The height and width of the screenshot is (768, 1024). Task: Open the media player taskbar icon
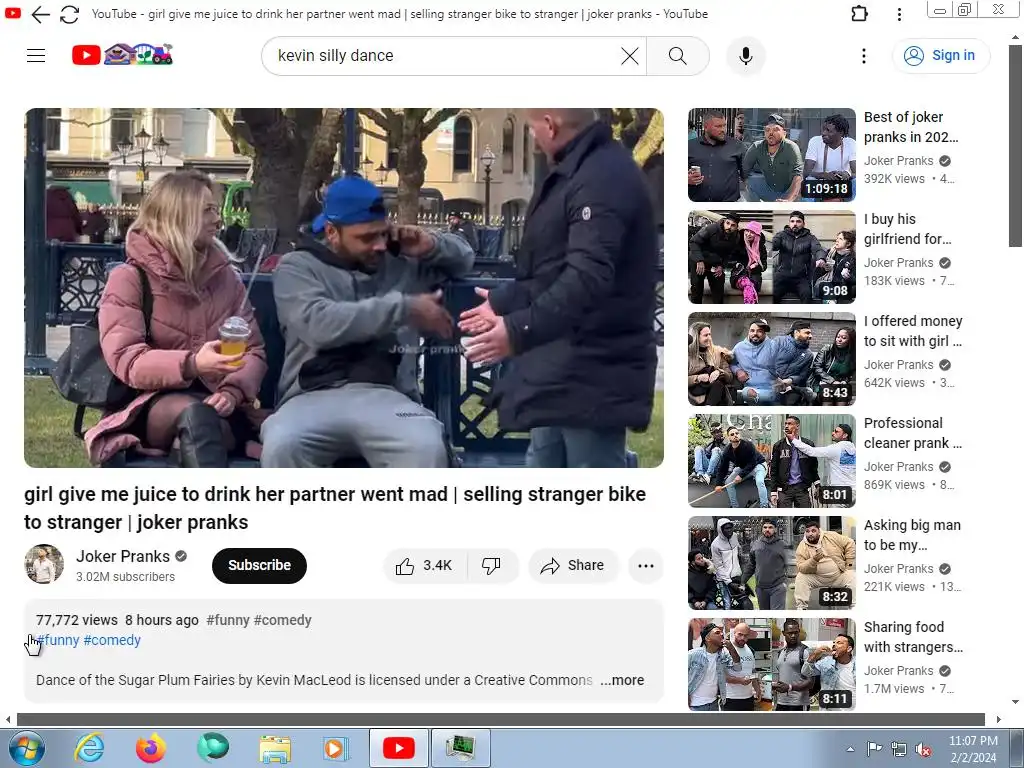click(x=336, y=748)
